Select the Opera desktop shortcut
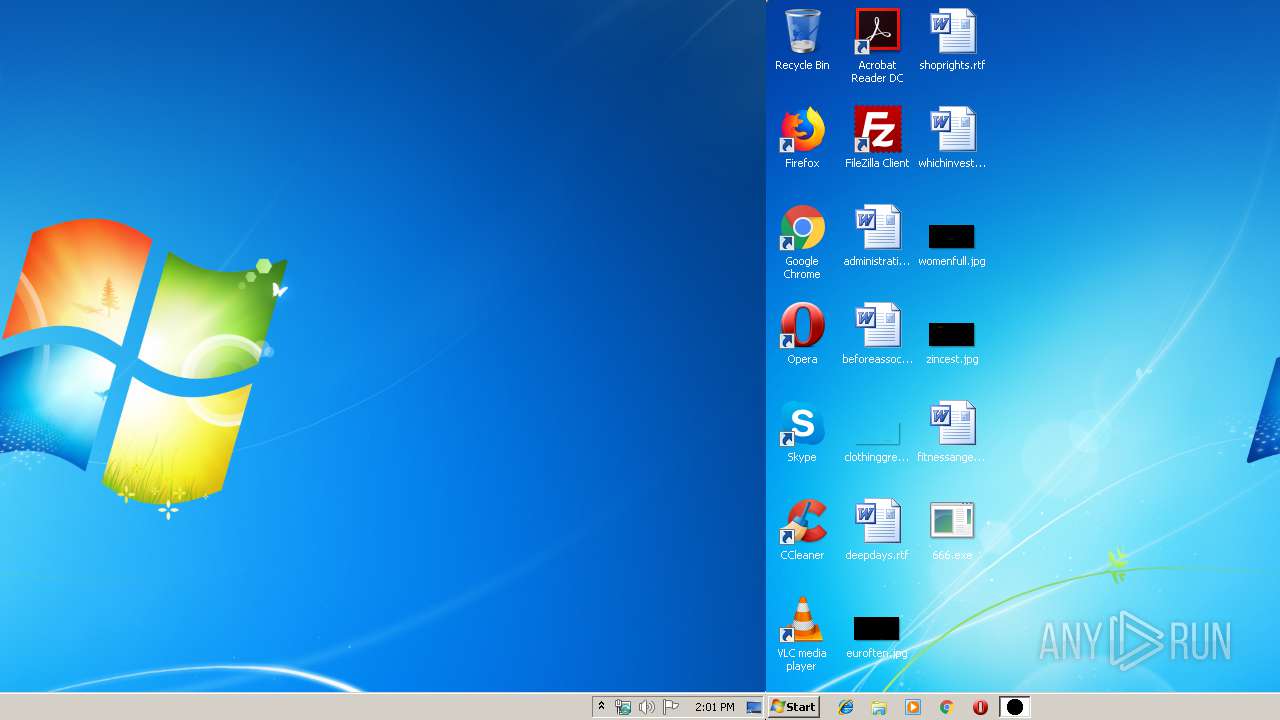This screenshot has height=720, width=1280. (802, 334)
